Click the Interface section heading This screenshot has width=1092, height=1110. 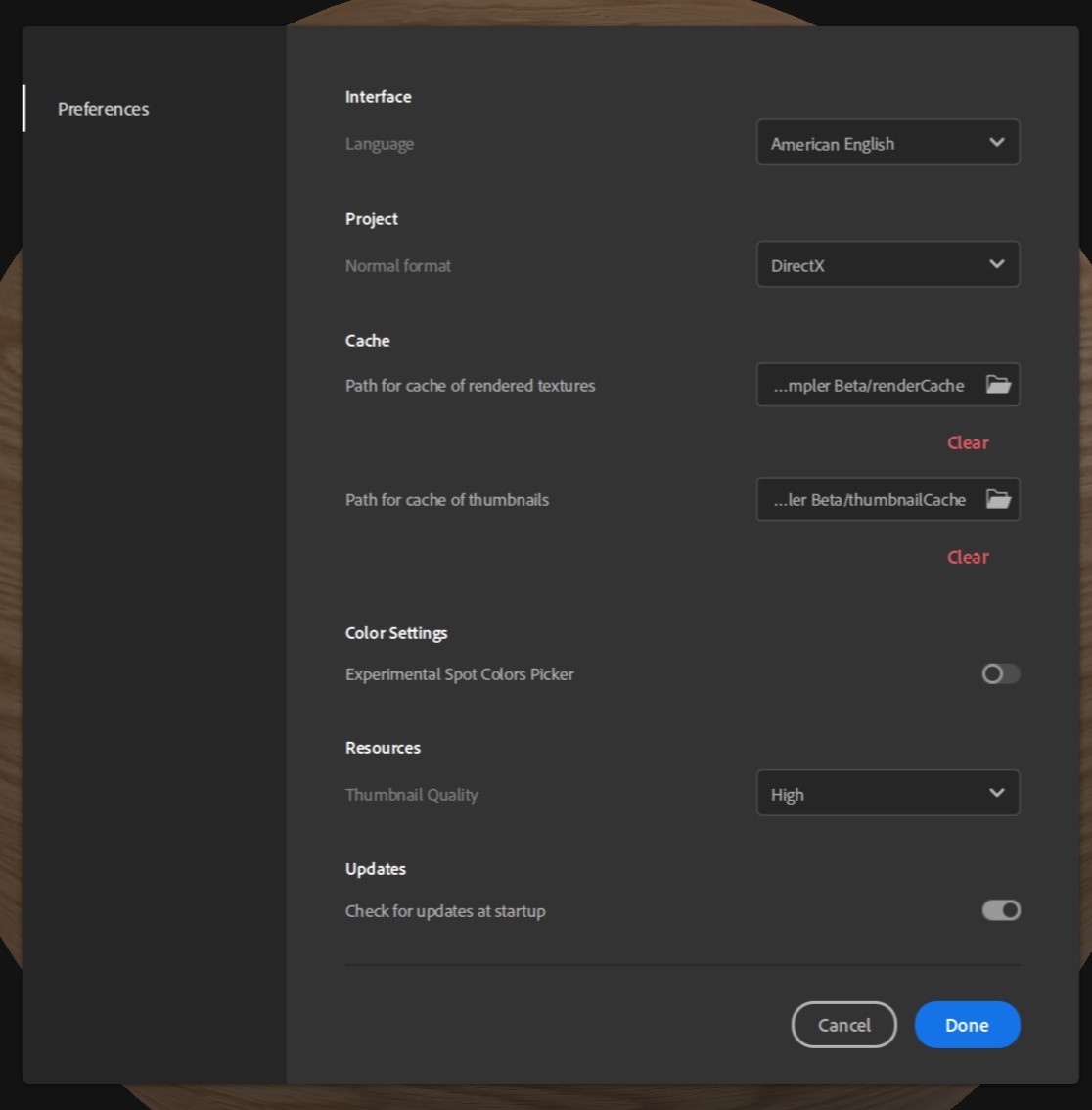point(378,96)
